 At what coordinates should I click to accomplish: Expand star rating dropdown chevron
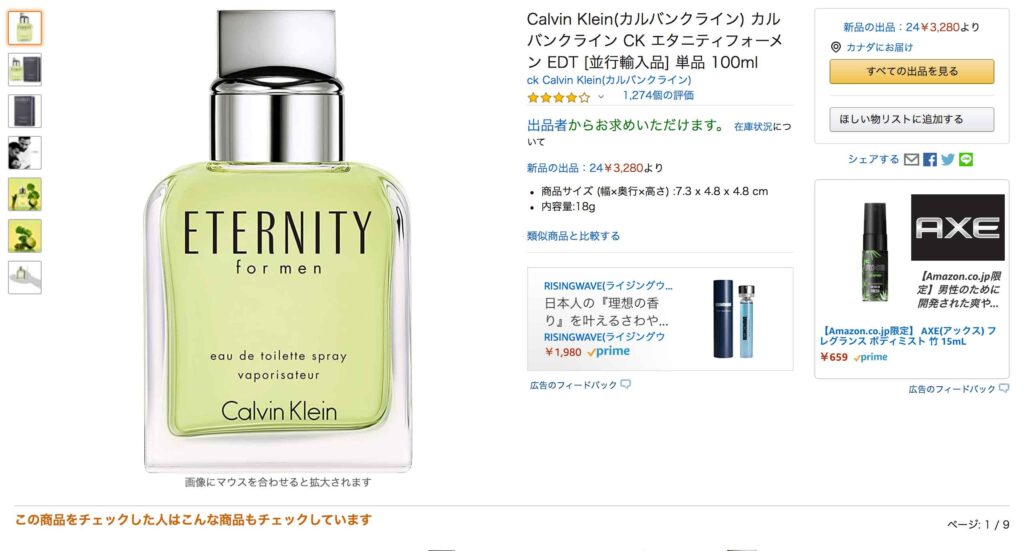601,97
